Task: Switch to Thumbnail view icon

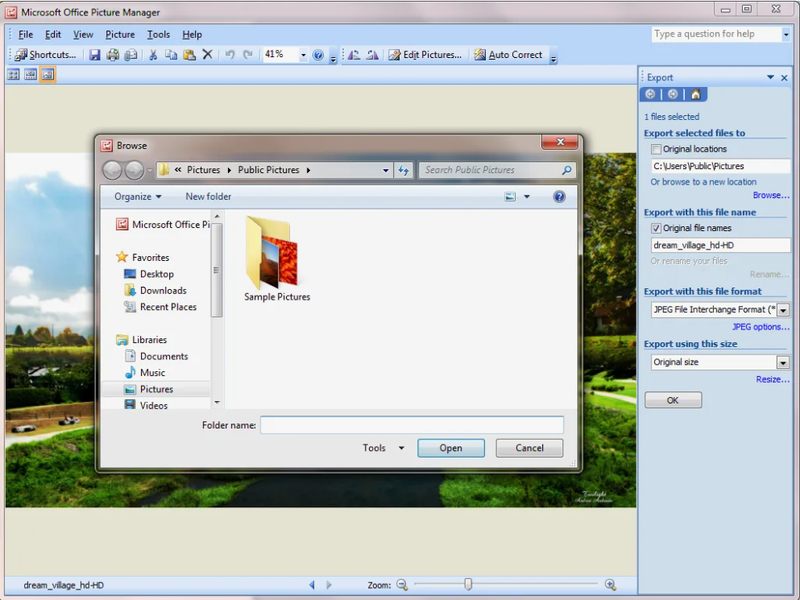Action: click(14, 75)
